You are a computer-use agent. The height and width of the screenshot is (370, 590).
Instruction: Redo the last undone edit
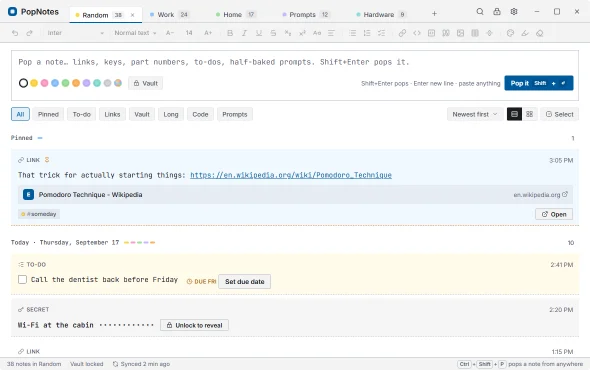tap(29, 33)
